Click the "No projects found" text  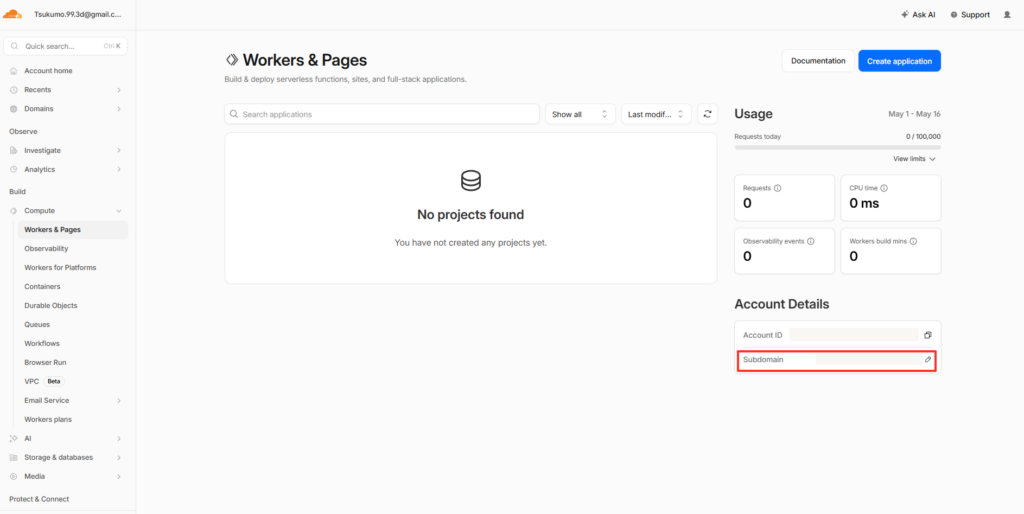pos(470,215)
